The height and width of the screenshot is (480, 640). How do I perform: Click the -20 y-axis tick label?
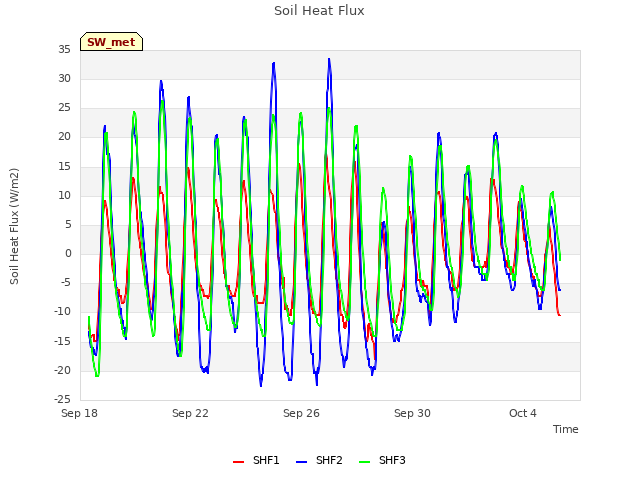63,370
